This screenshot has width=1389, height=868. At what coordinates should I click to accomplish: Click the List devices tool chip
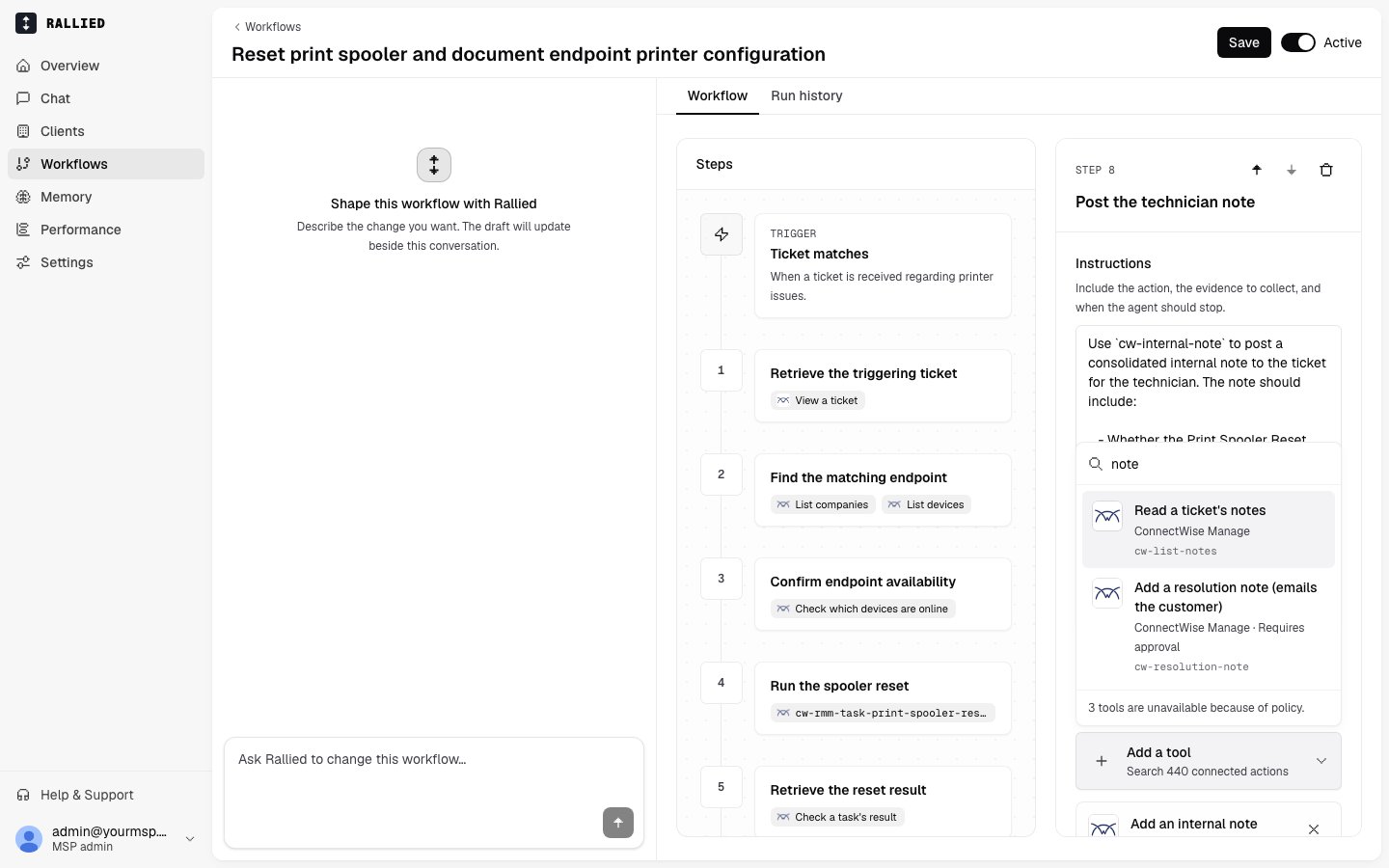pyautogui.click(x=926, y=504)
